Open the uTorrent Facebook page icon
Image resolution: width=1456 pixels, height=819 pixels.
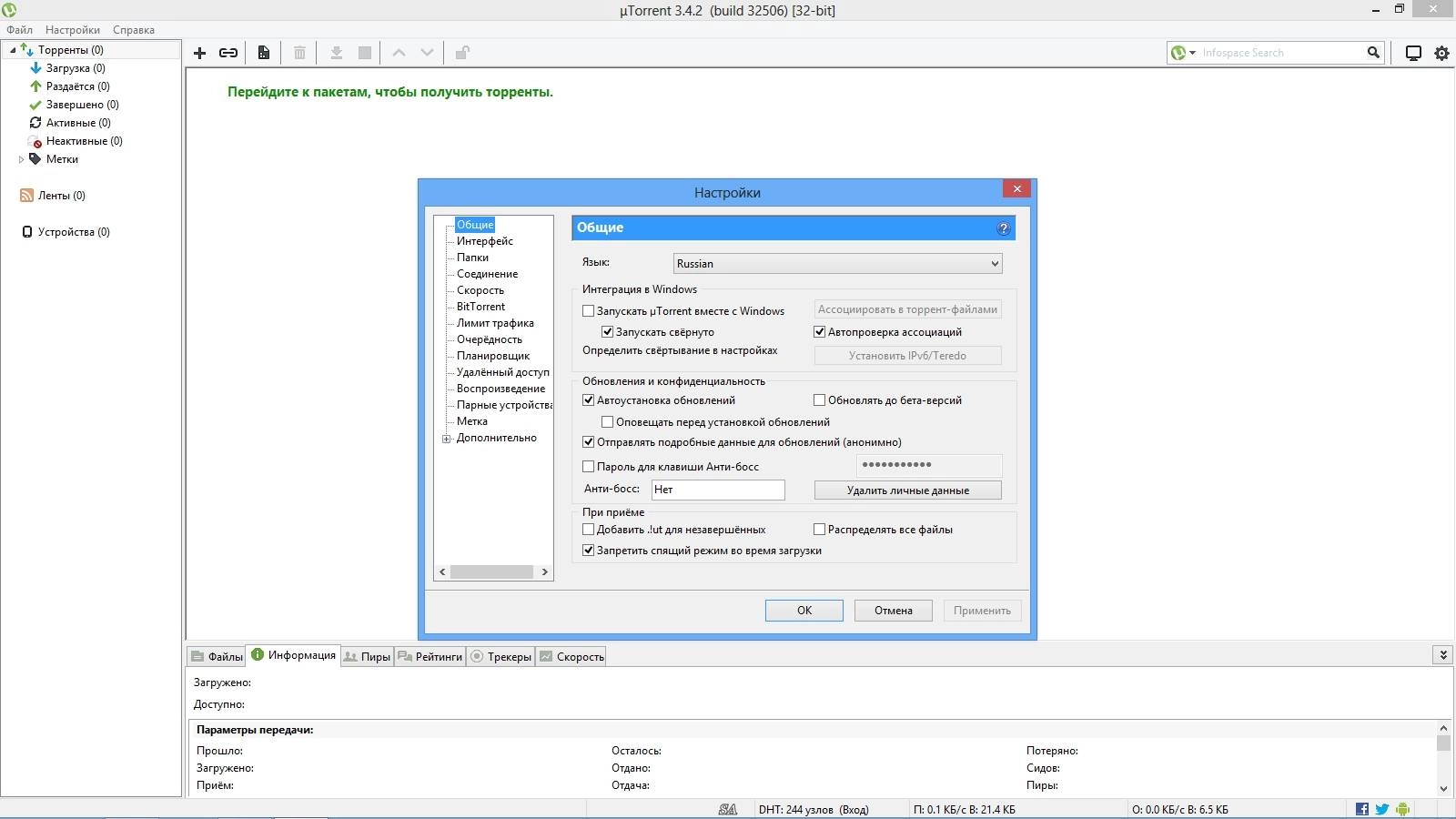[1361, 808]
